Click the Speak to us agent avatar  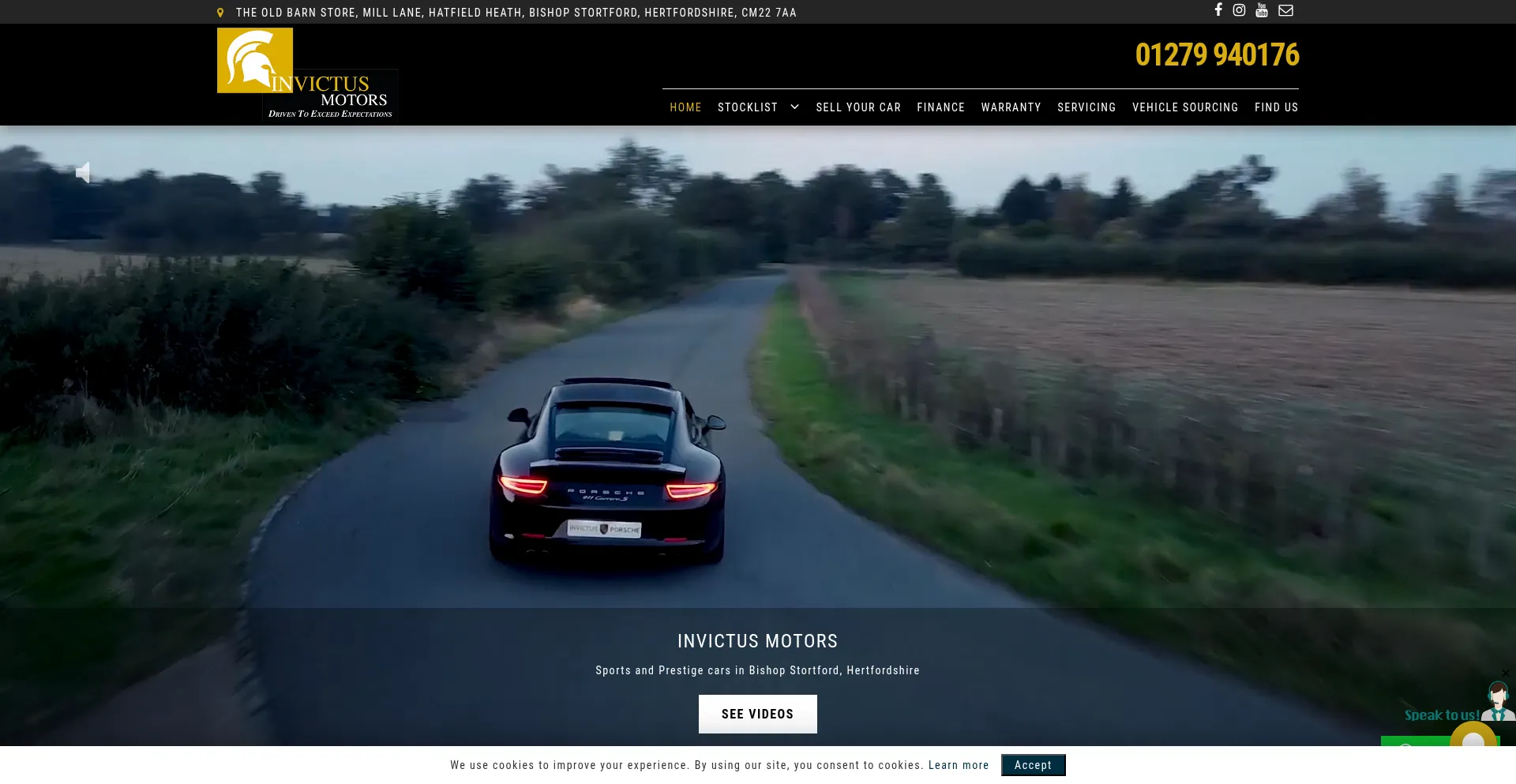click(1497, 700)
